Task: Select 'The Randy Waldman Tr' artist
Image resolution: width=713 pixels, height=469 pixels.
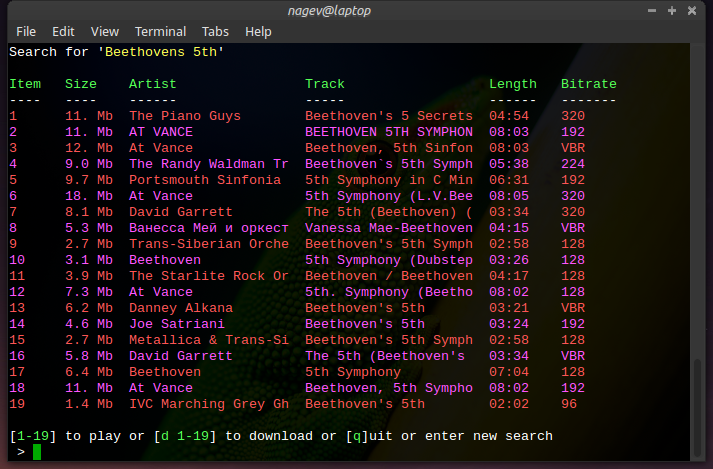Action: pos(209,164)
